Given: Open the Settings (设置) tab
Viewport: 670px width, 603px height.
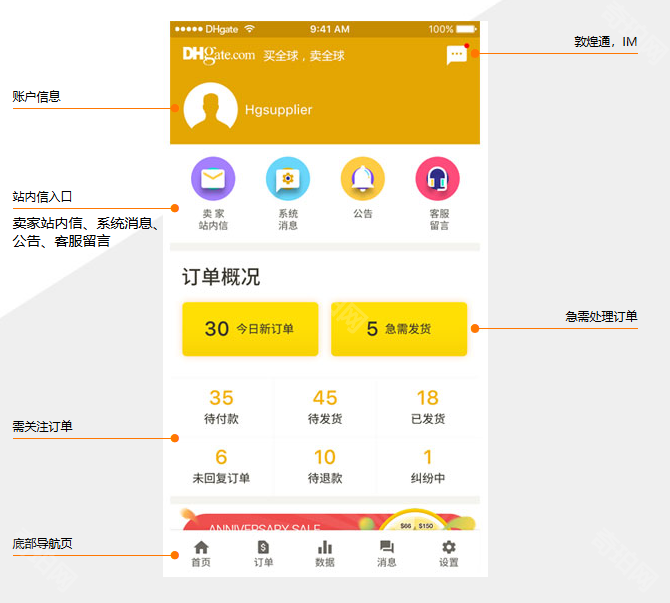Looking at the screenshot, I should (449, 553).
